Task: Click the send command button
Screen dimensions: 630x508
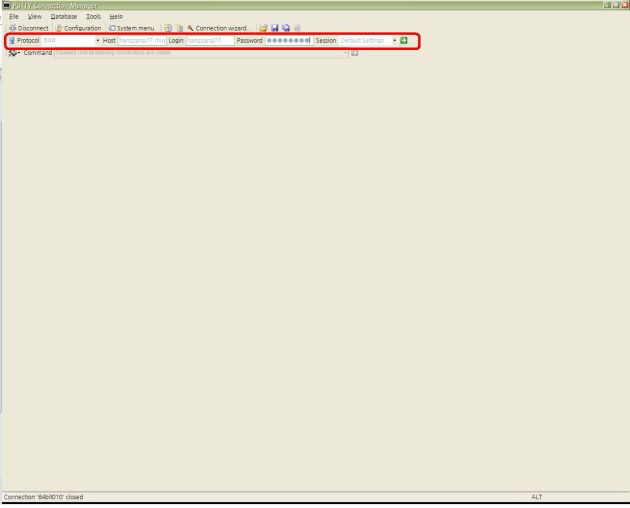Action: point(354,52)
